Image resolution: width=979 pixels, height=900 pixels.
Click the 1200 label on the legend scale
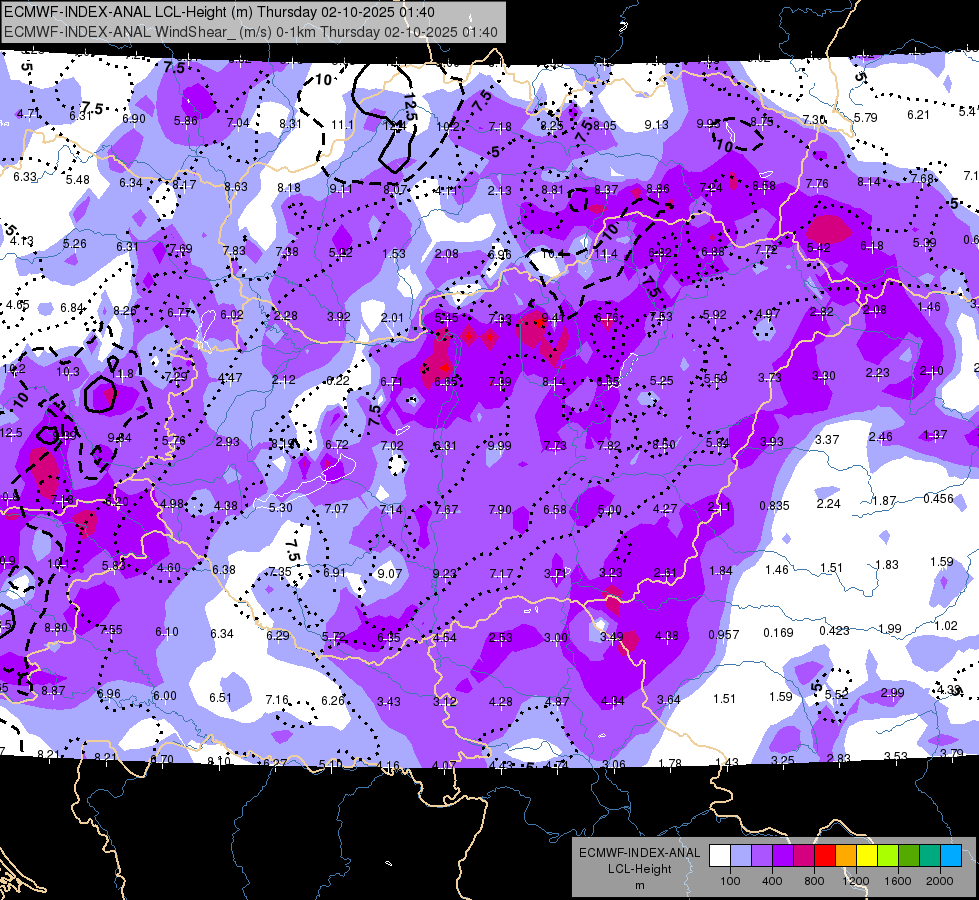855,881
